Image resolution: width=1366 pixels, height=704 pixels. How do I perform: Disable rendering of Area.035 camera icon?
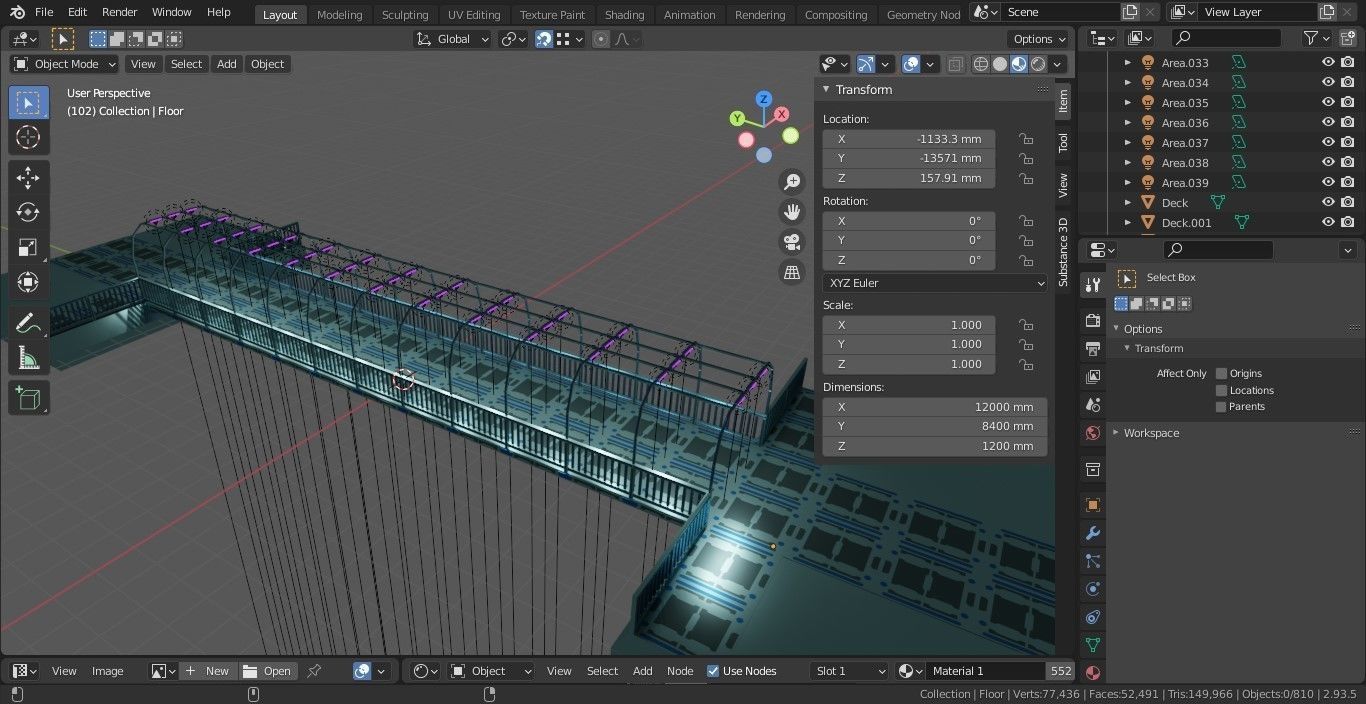[x=1348, y=102]
